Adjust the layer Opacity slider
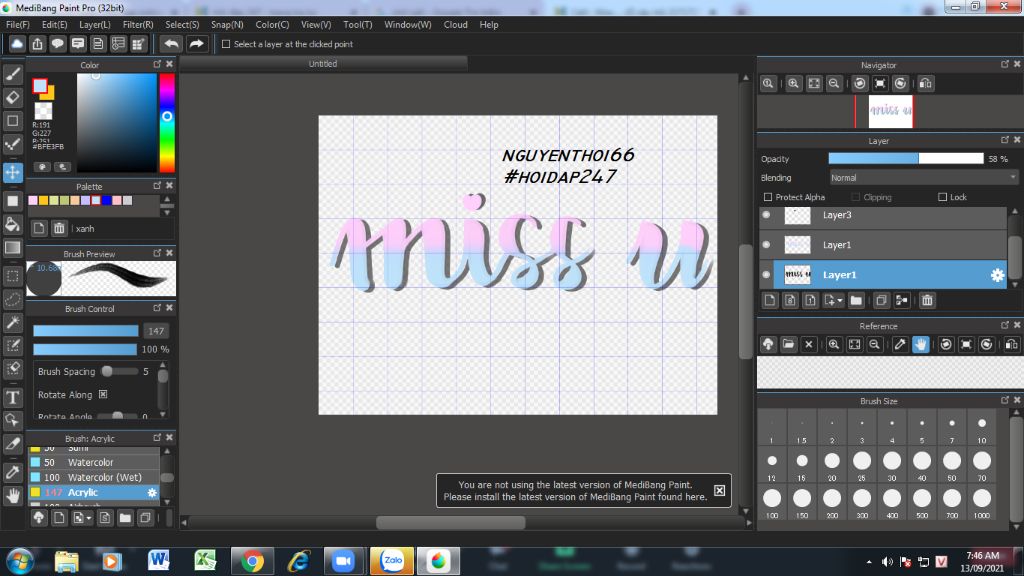 click(x=906, y=159)
